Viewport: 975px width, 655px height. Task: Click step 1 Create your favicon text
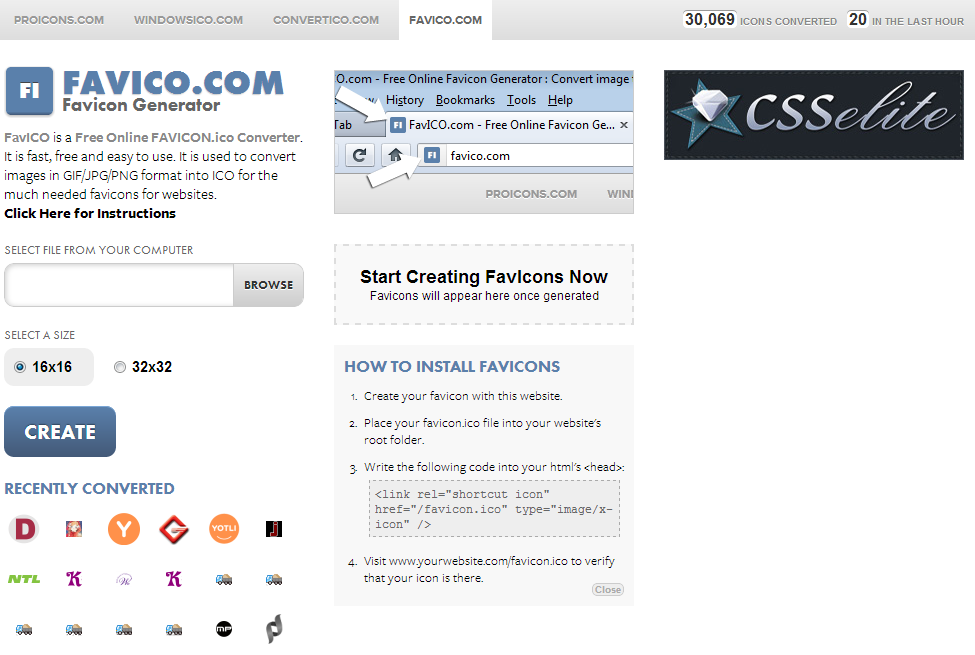463,396
